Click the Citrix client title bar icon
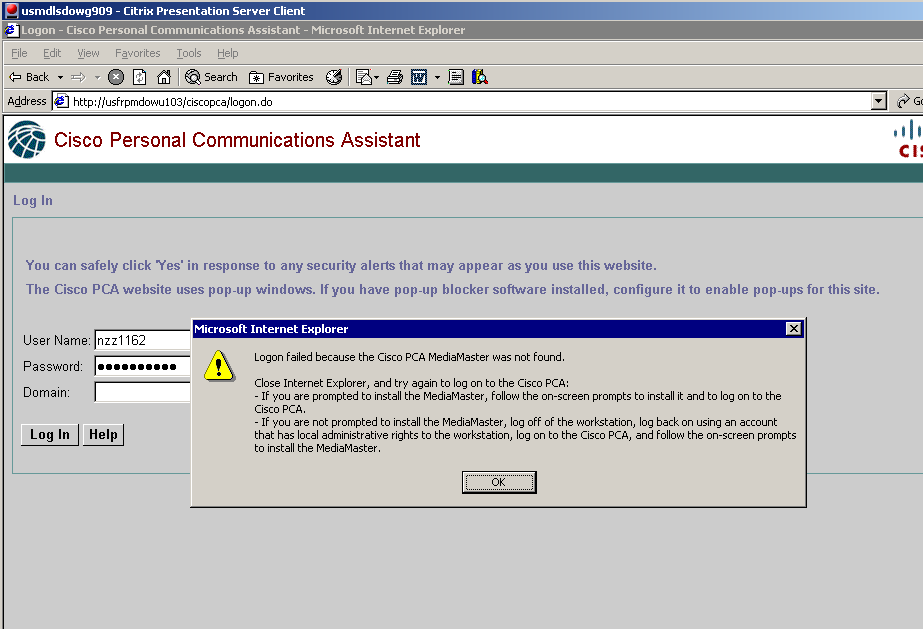The width and height of the screenshot is (923, 629). pos(11,10)
